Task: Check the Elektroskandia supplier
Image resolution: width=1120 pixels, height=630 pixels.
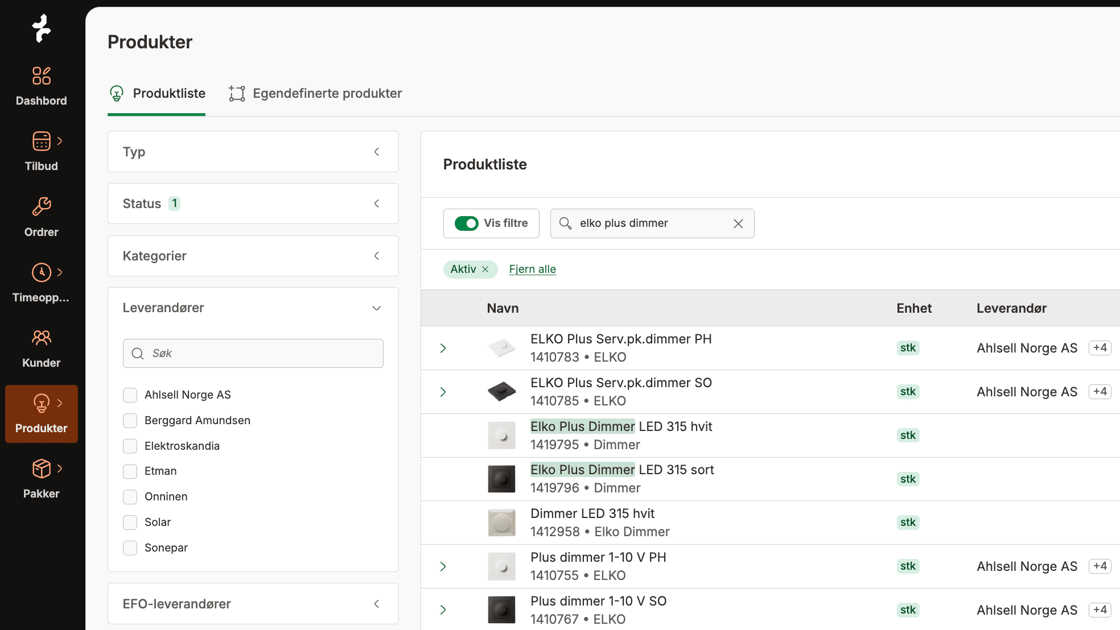Action: click(x=130, y=446)
